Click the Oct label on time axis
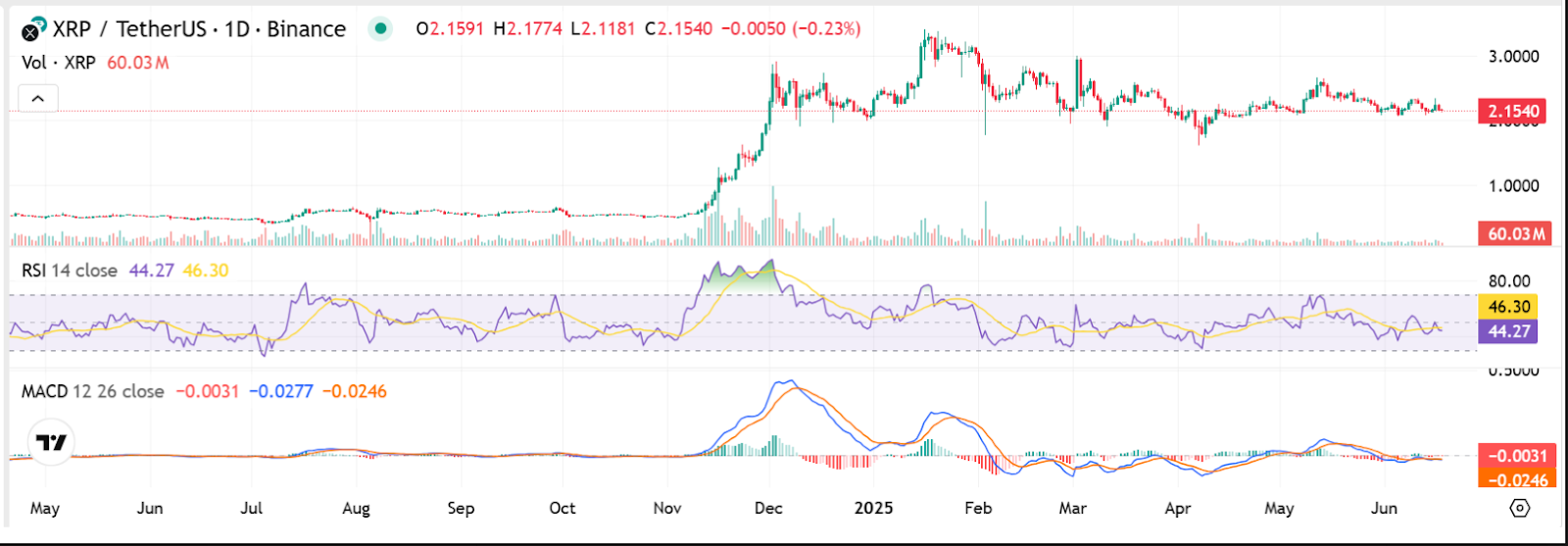Screen dimensions: 1568x546 (x=563, y=508)
